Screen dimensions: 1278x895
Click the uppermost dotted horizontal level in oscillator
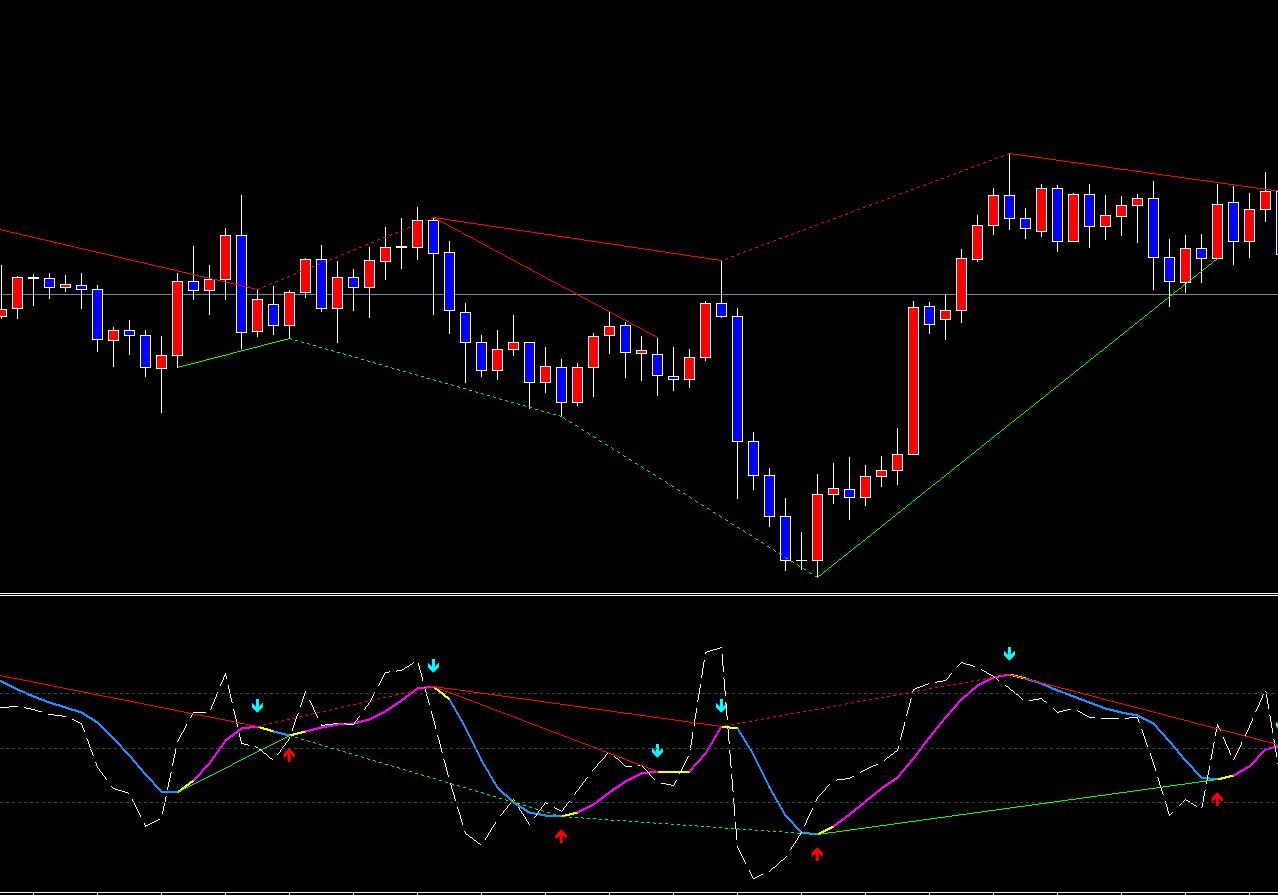pyautogui.click(x=639, y=694)
